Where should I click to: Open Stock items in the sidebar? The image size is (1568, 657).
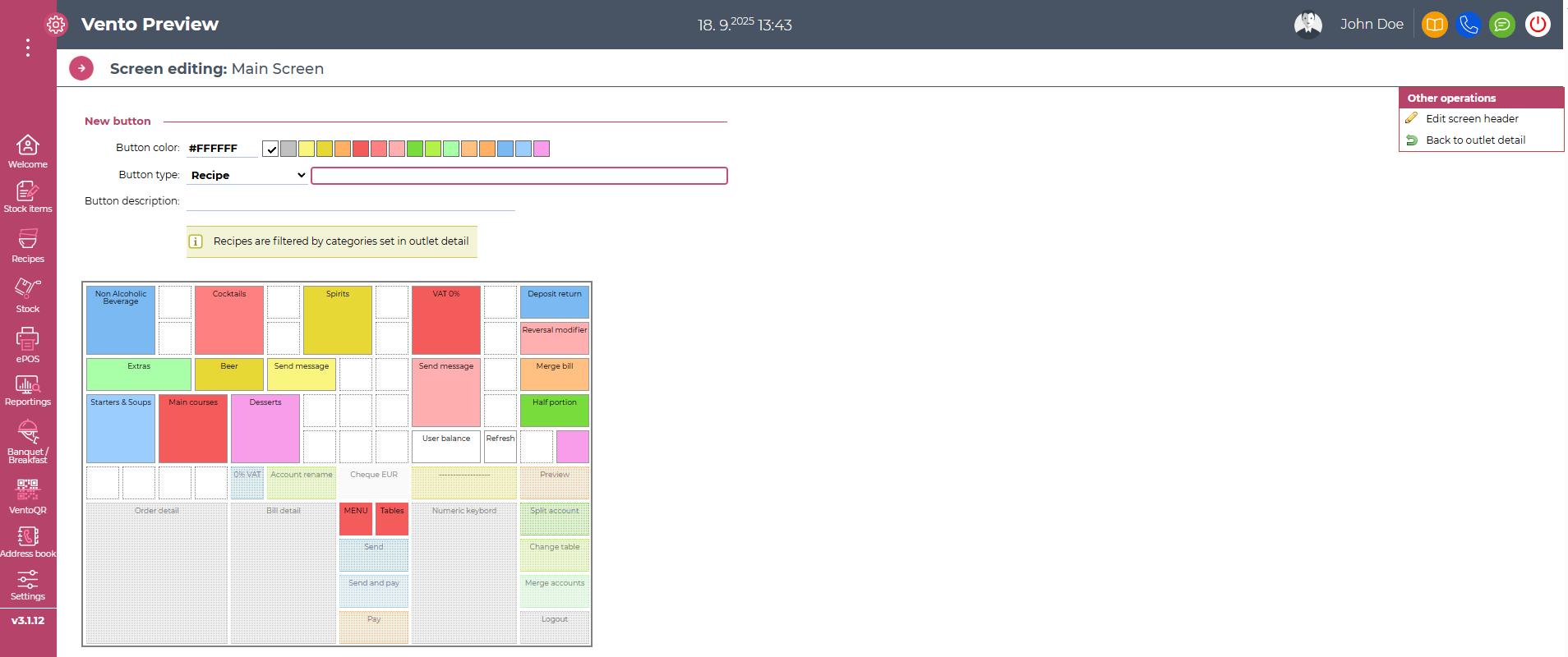click(x=28, y=197)
